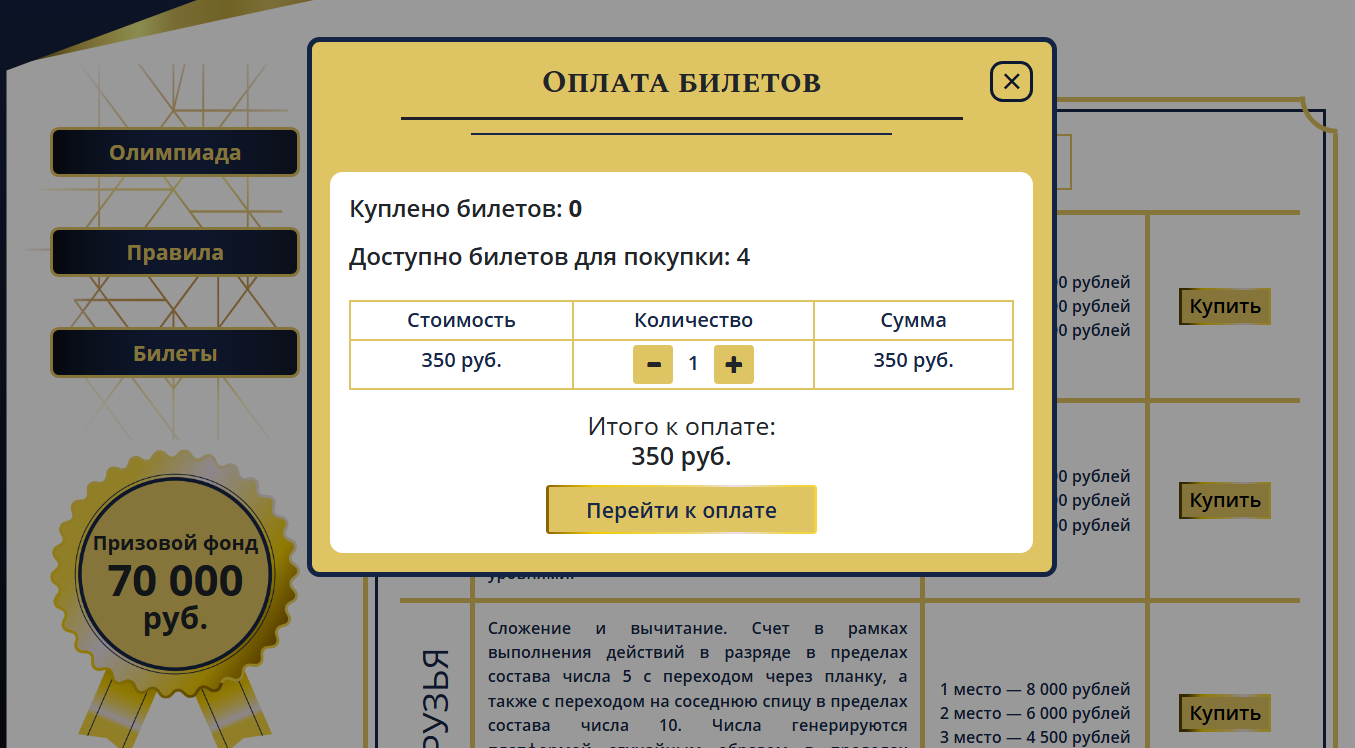Screen dimensions: 1355x748
Task: Select the Сумма column header
Action: 913,321
